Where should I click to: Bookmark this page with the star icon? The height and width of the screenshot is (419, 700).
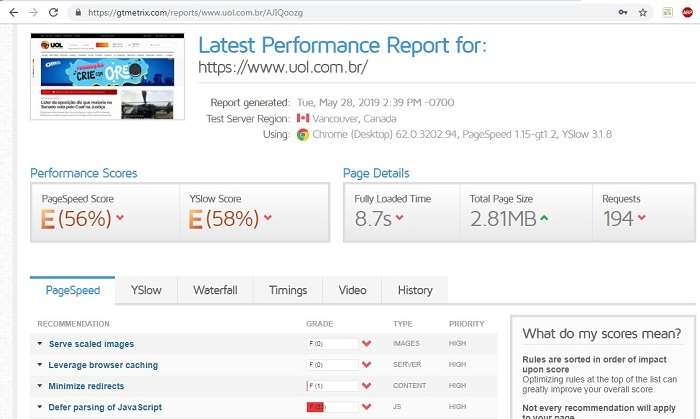[x=643, y=12]
